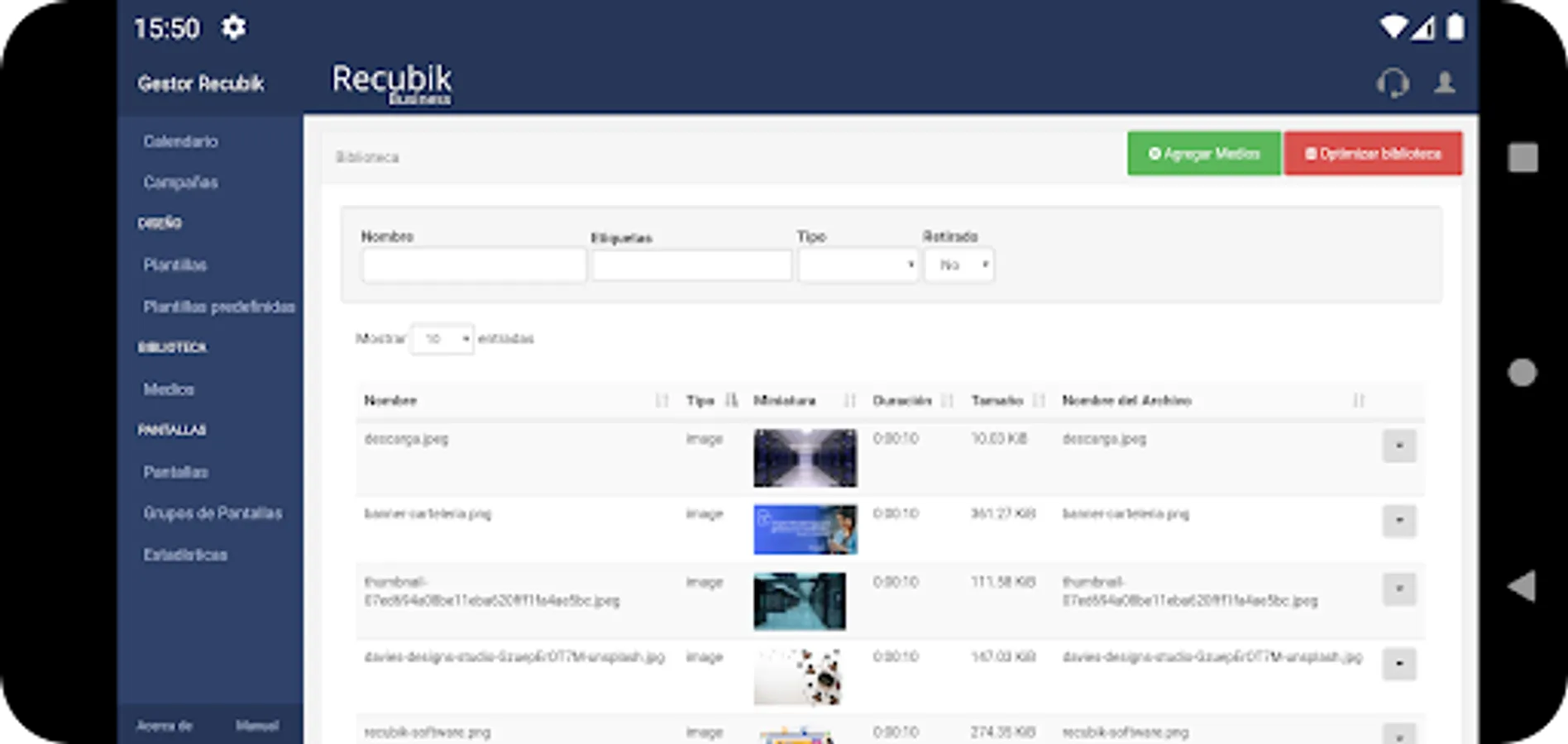This screenshot has height=744, width=1568.
Task: Click the Agregar Medios button
Action: click(x=1204, y=154)
